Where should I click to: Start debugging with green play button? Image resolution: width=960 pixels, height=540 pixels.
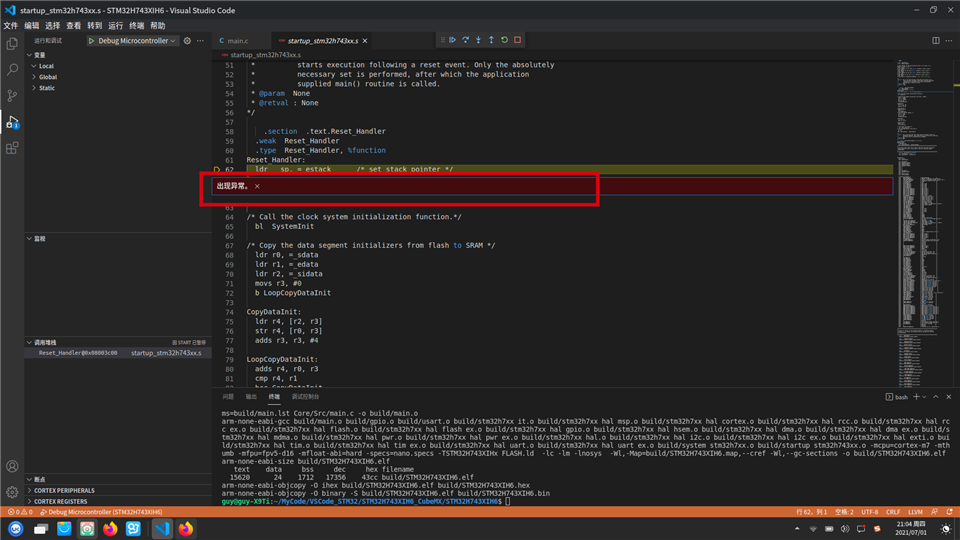coord(91,41)
